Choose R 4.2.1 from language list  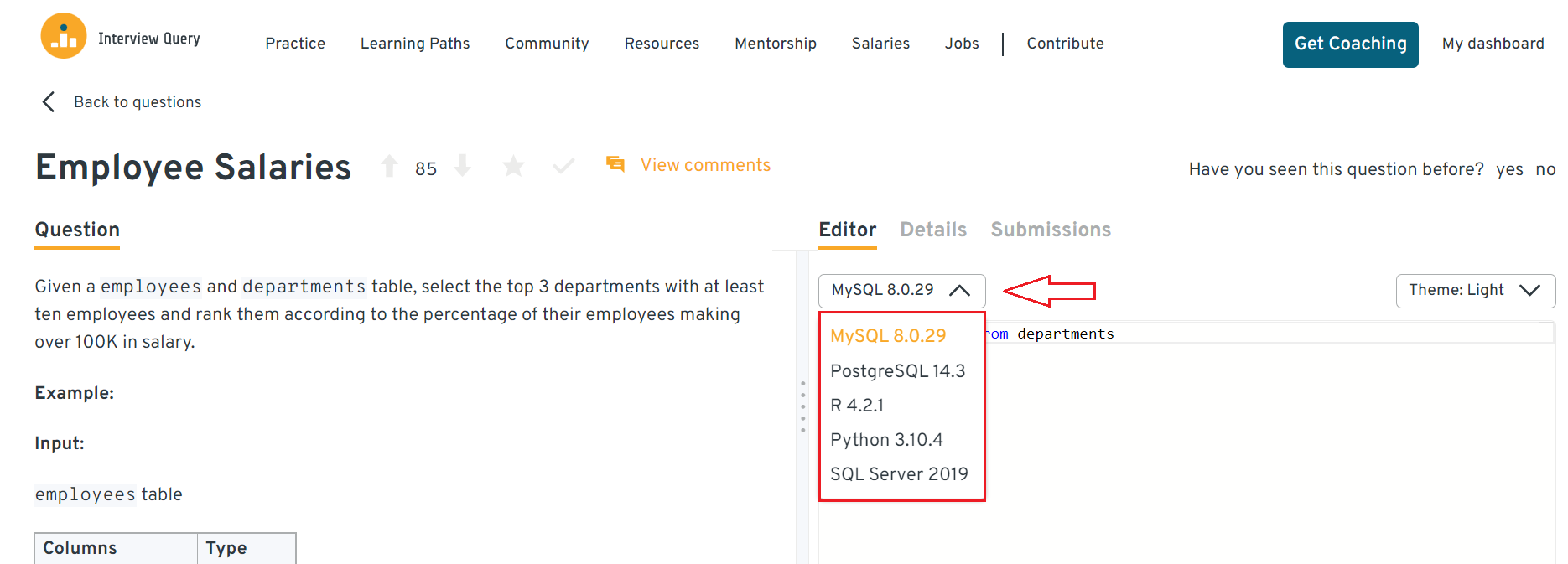(x=857, y=406)
